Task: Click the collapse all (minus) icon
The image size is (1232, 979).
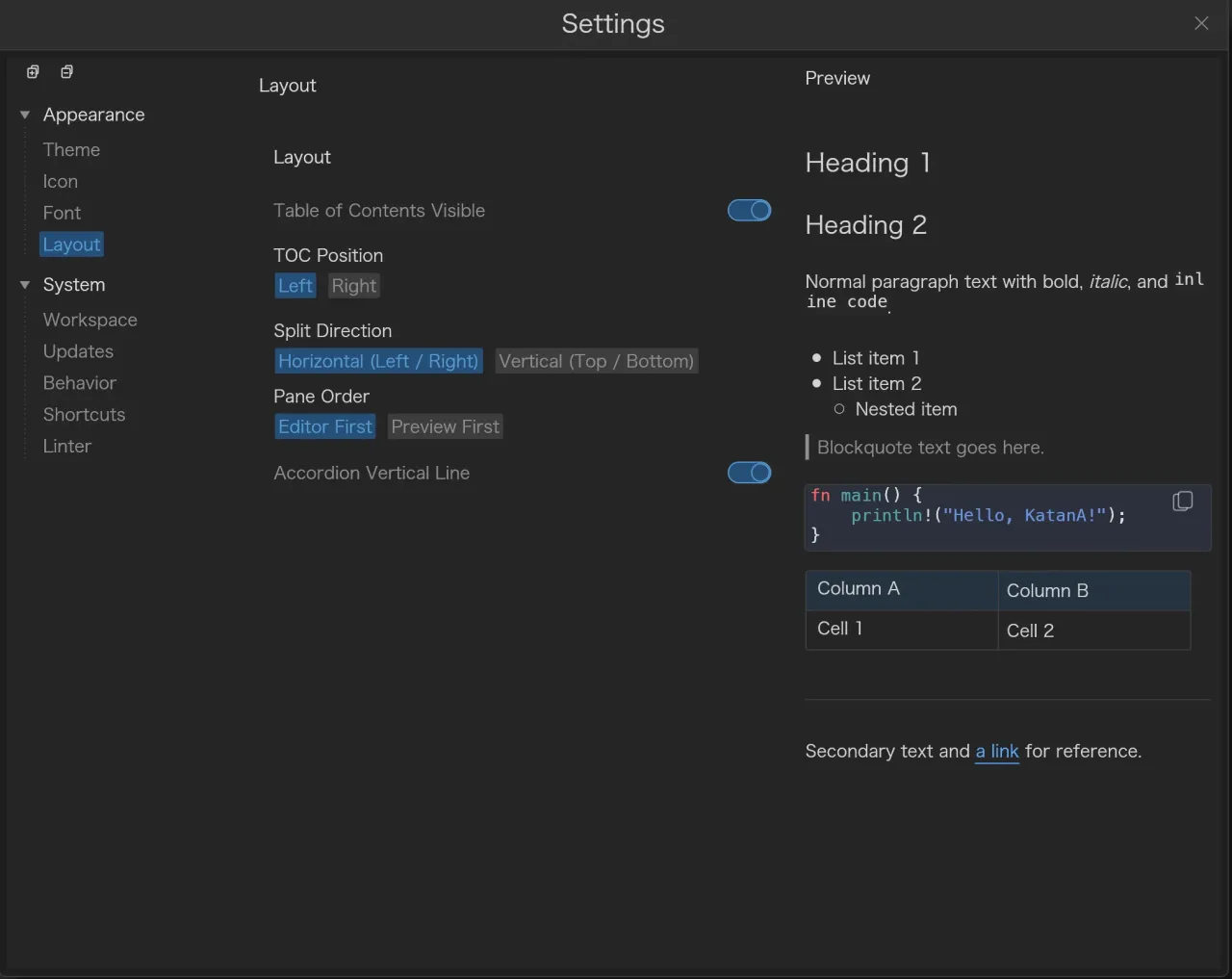Action: point(66,72)
